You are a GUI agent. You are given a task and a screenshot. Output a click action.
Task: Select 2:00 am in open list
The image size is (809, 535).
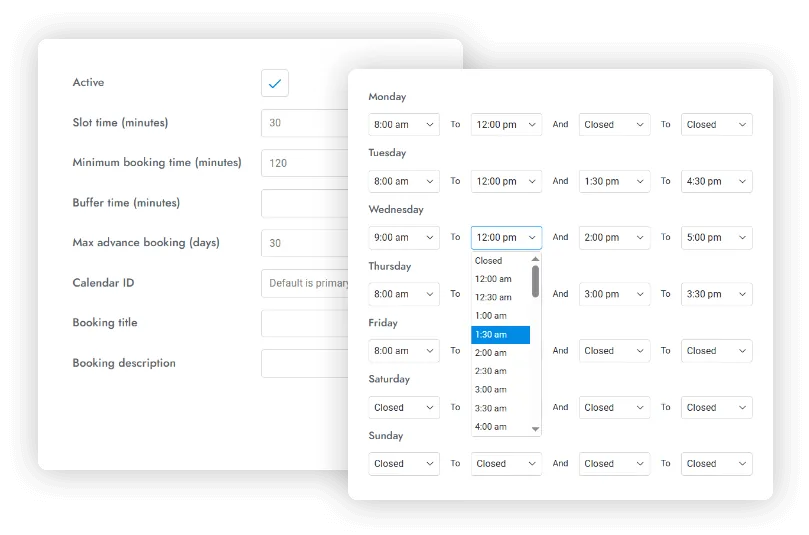point(500,353)
